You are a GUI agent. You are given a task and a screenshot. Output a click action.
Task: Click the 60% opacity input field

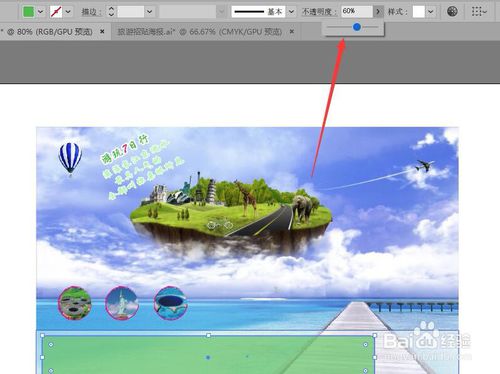[357, 11]
